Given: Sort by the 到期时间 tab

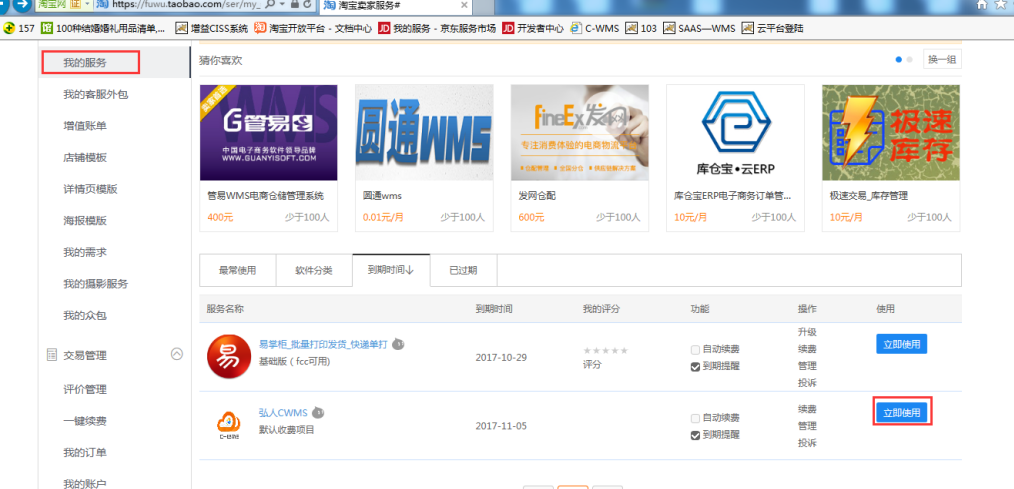Looking at the screenshot, I should [391, 270].
